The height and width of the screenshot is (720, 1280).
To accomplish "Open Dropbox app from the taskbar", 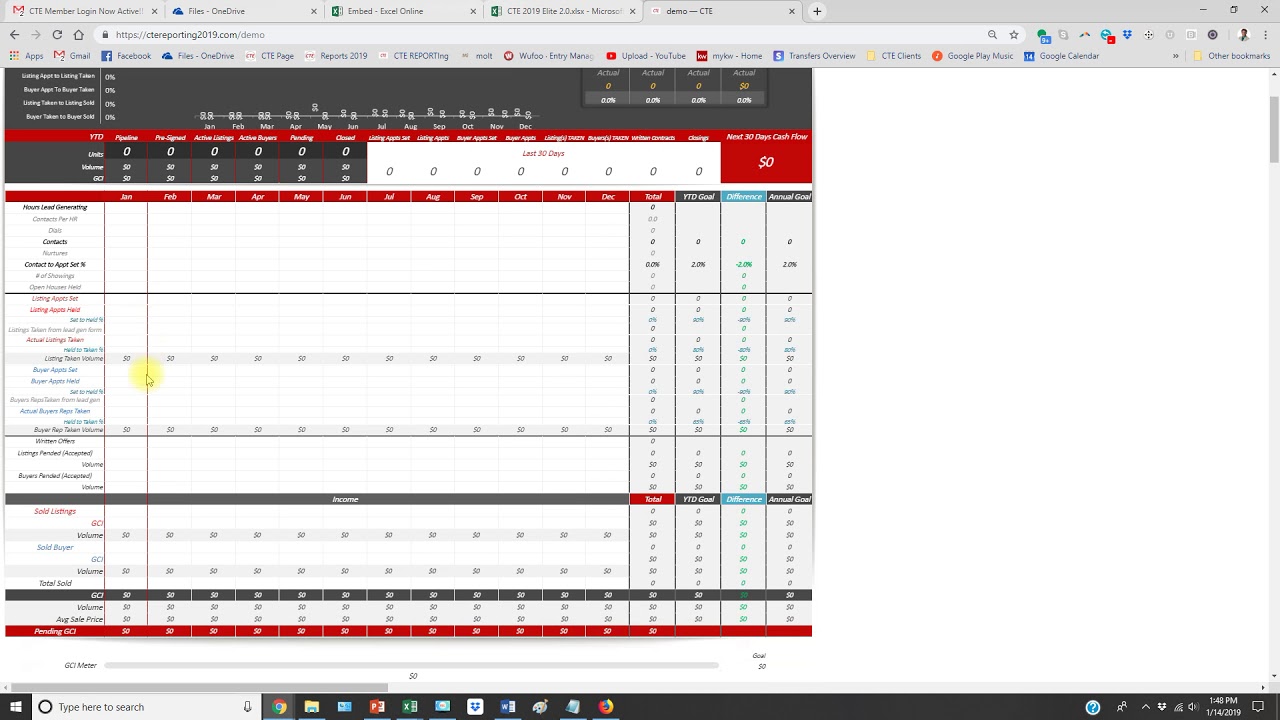I will pyautogui.click(x=475, y=707).
